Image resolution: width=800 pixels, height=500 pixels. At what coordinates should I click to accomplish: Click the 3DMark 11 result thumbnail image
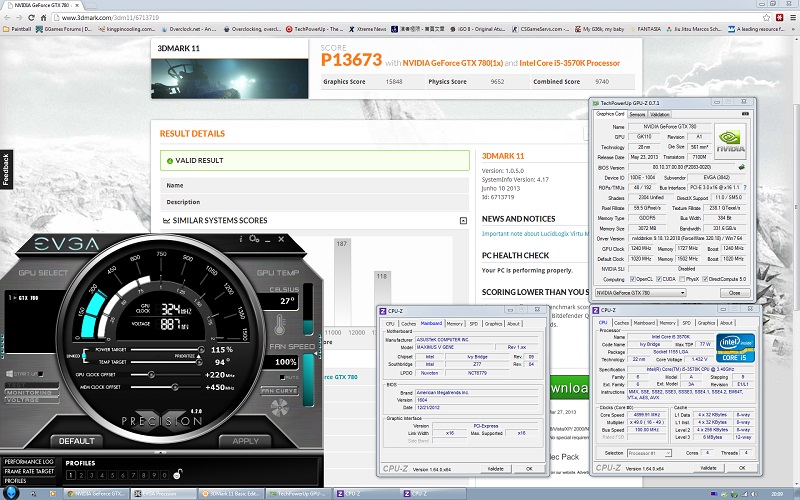230,79
